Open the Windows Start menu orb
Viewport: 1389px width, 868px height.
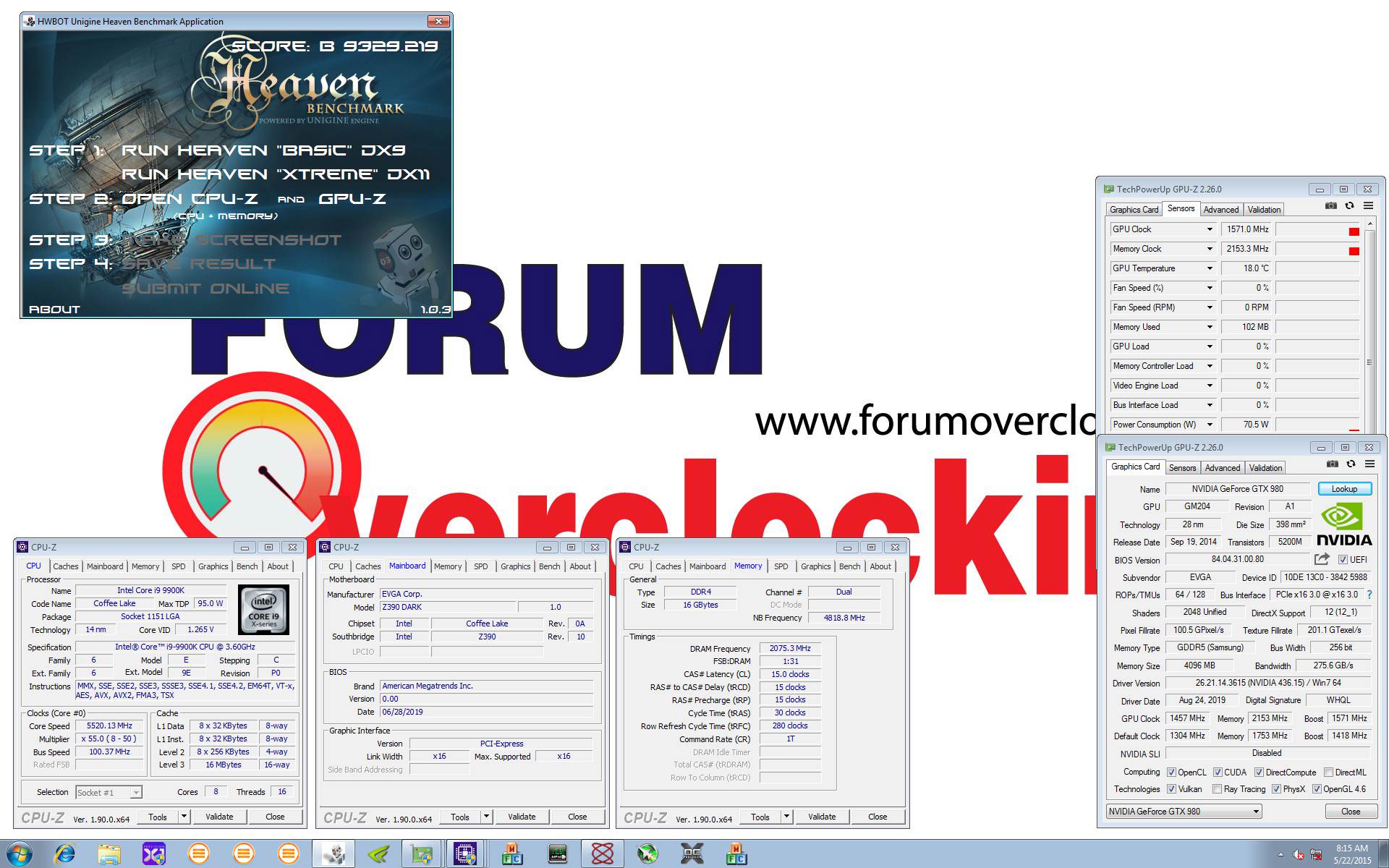pyautogui.click(x=20, y=854)
